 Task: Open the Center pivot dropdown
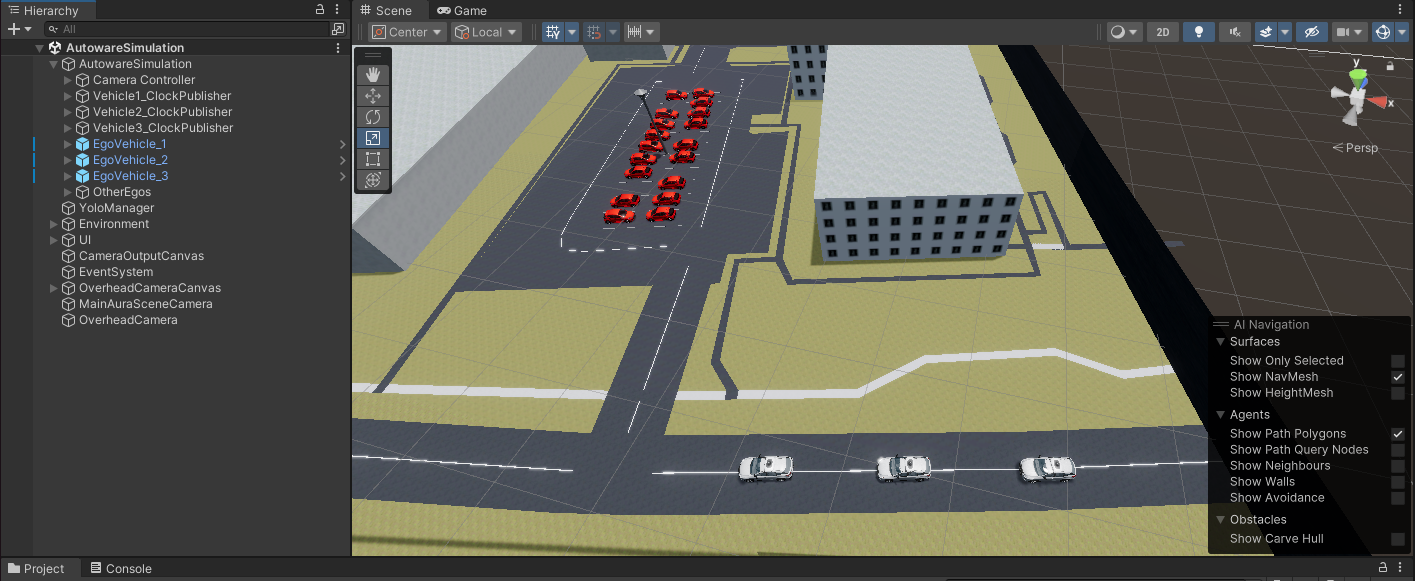407,32
